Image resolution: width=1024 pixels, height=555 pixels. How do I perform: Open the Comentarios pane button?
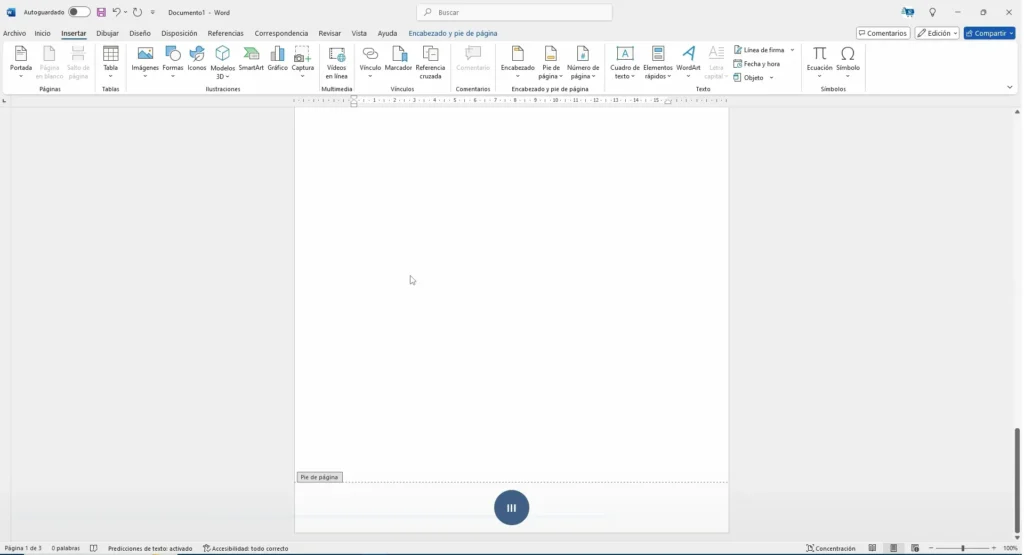pyautogui.click(x=883, y=33)
